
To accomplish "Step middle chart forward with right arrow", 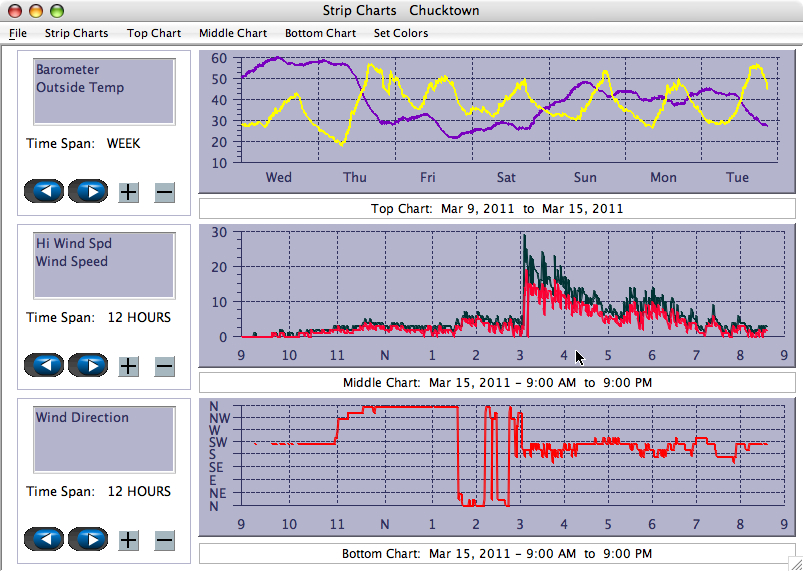I will click(x=89, y=365).
